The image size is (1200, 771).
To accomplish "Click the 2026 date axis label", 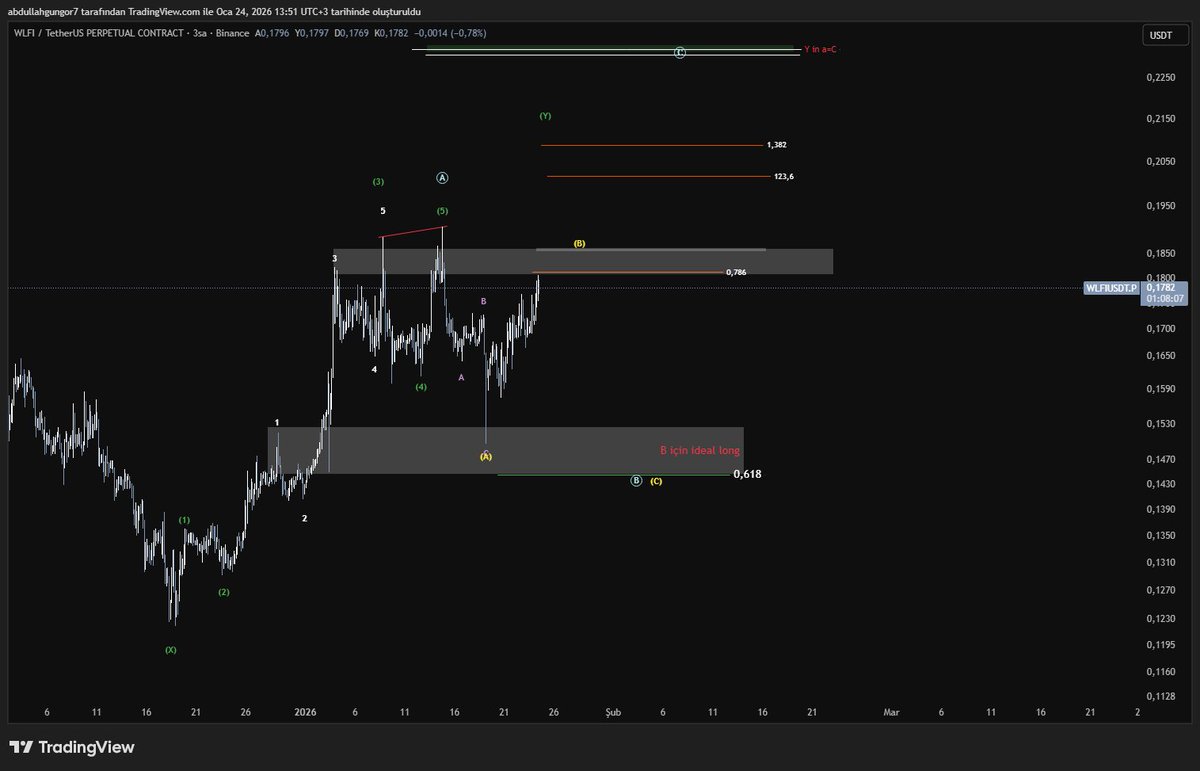I will click(305, 712).
